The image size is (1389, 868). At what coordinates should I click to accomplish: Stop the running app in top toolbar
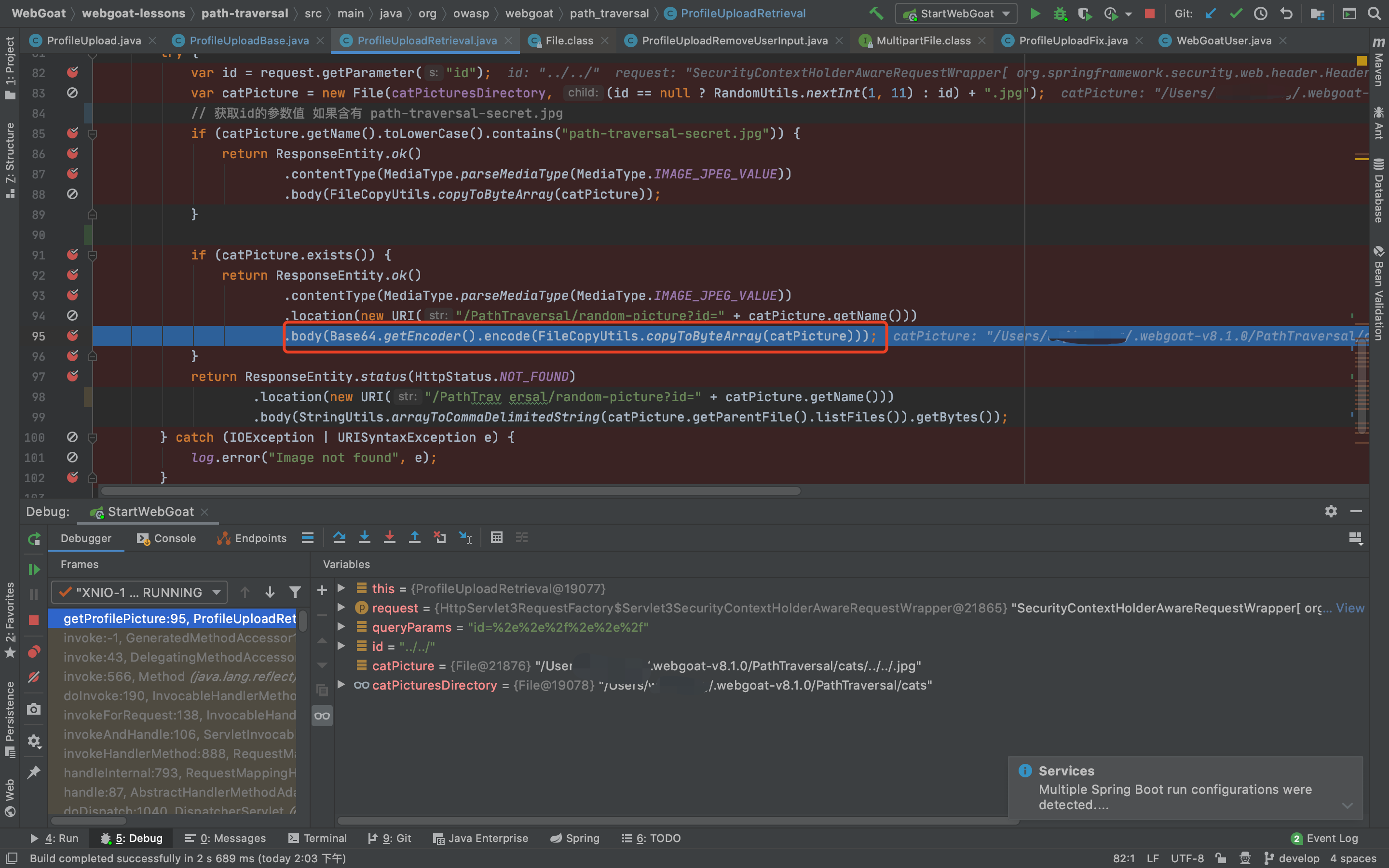coord(1150,13)
